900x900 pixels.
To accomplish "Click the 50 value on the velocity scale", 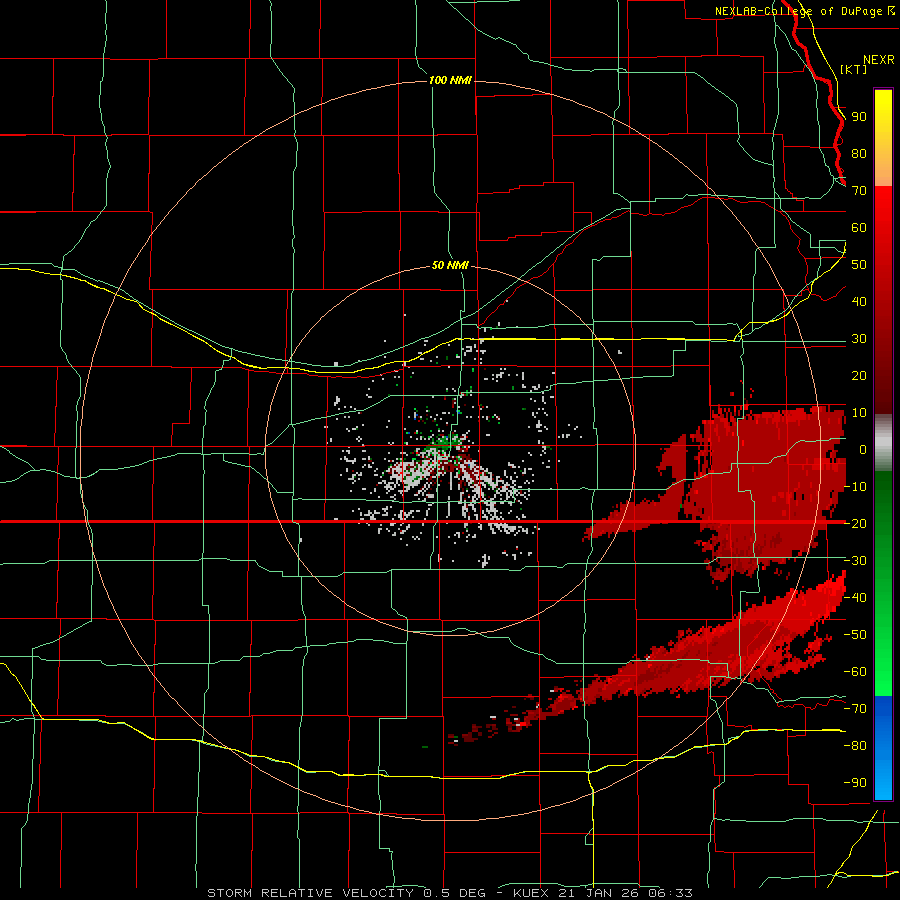I will point(859,265).
